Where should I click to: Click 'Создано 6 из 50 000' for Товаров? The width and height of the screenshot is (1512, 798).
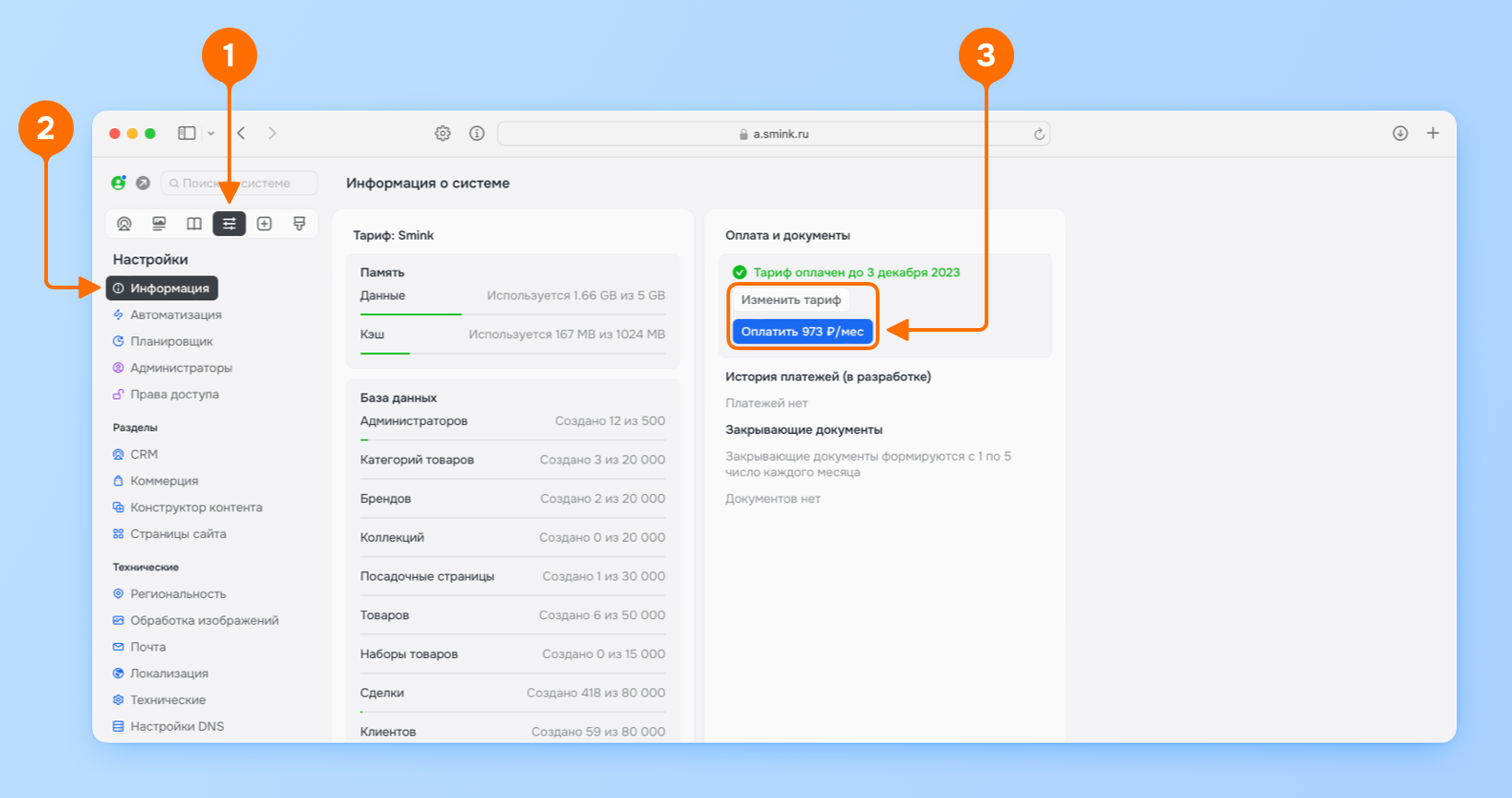coord(602,616)
